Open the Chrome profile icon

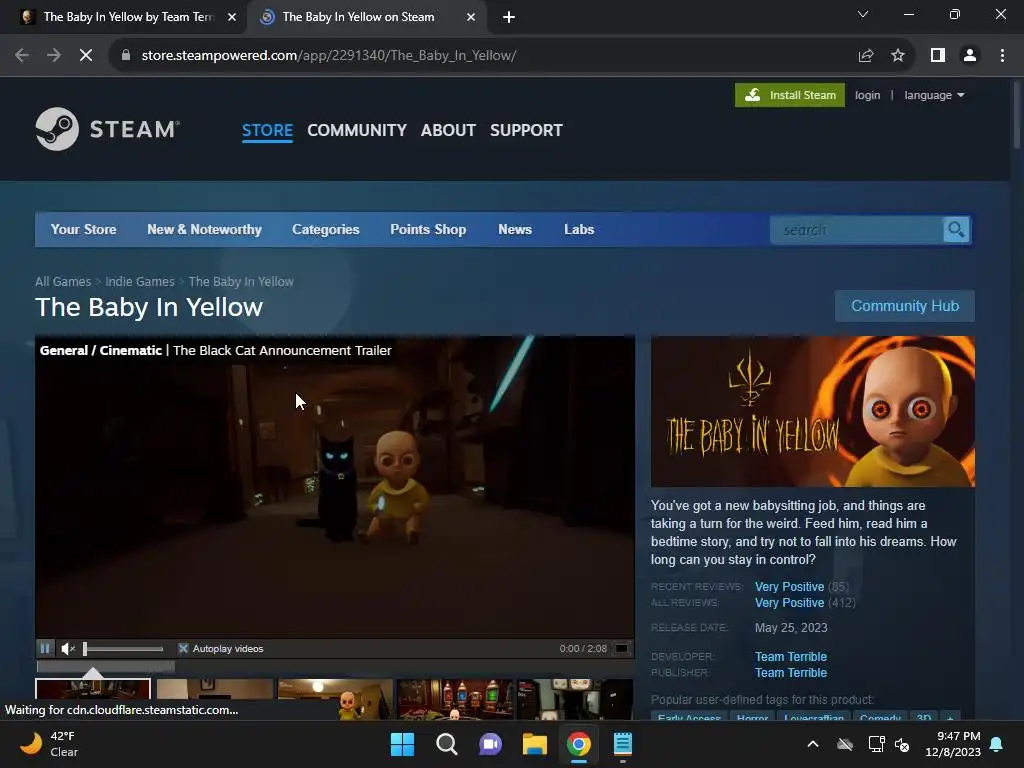point(970,56)
